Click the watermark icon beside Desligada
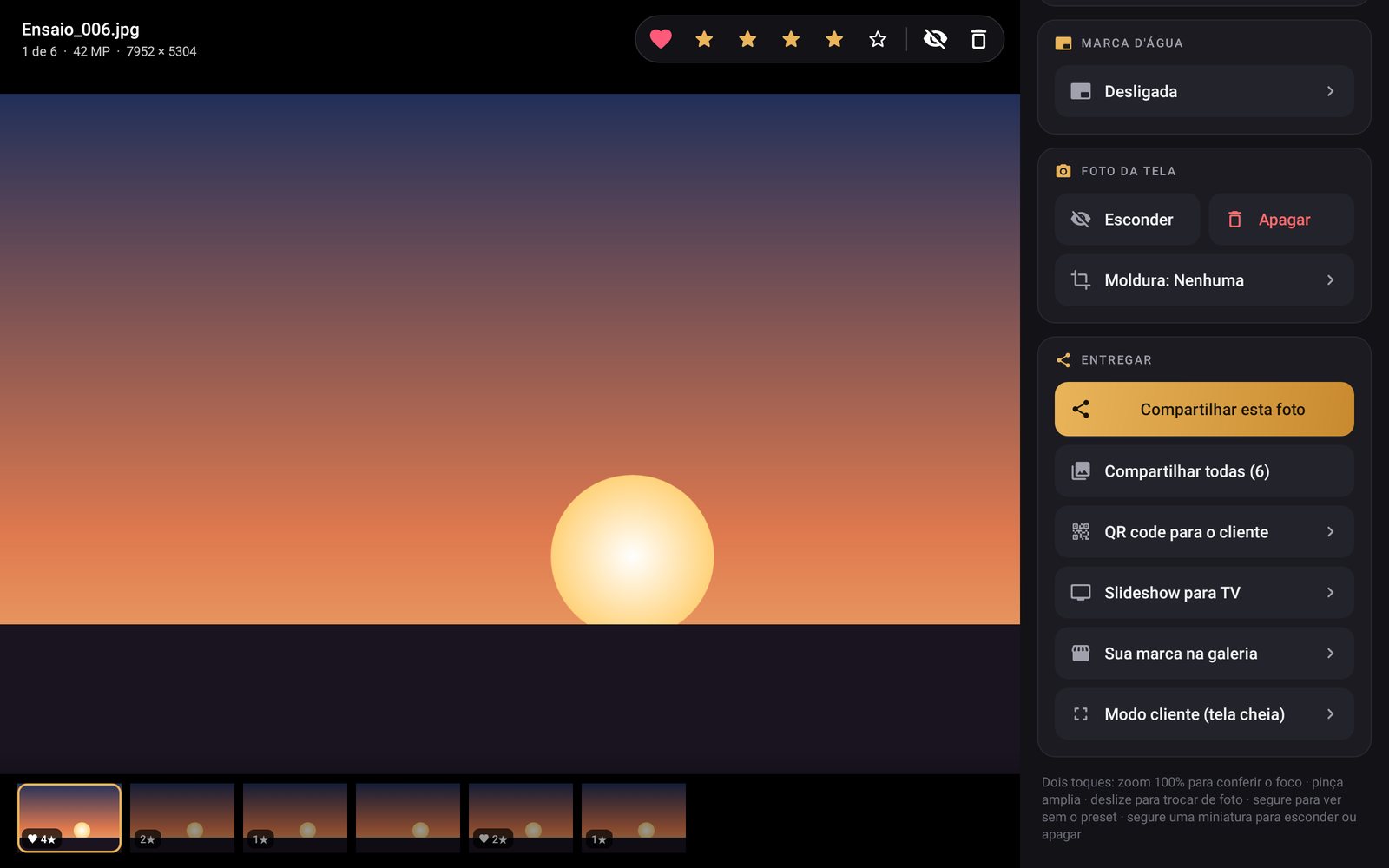 1081,91
